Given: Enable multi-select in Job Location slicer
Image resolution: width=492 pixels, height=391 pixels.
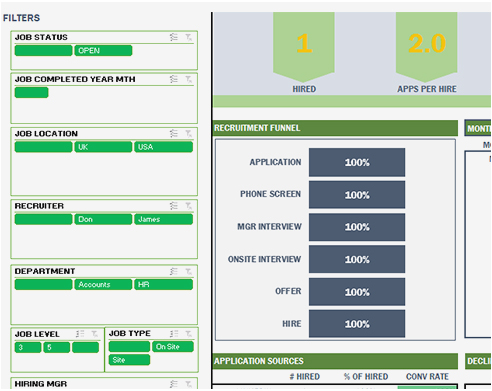Looking at the screenshot, I should point(174,134).
